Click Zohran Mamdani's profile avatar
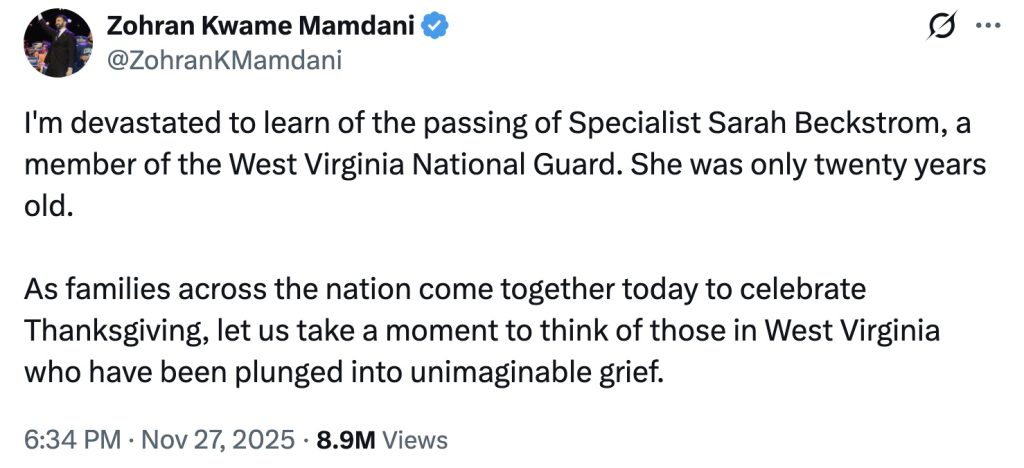This screenshot has width=1024, height=468. 57,45
